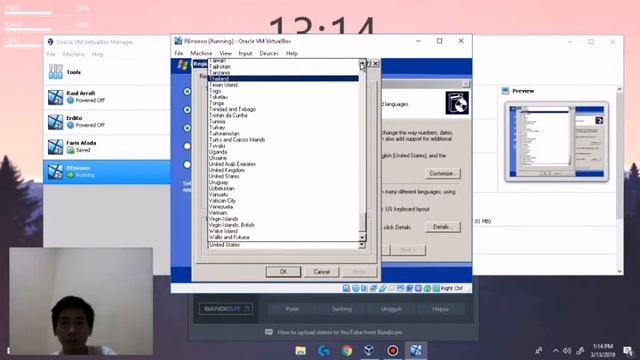The height and width of the screenshot is (360, 640).
Task: Select Thailand in the country list
Action: (x=283, y=78)
